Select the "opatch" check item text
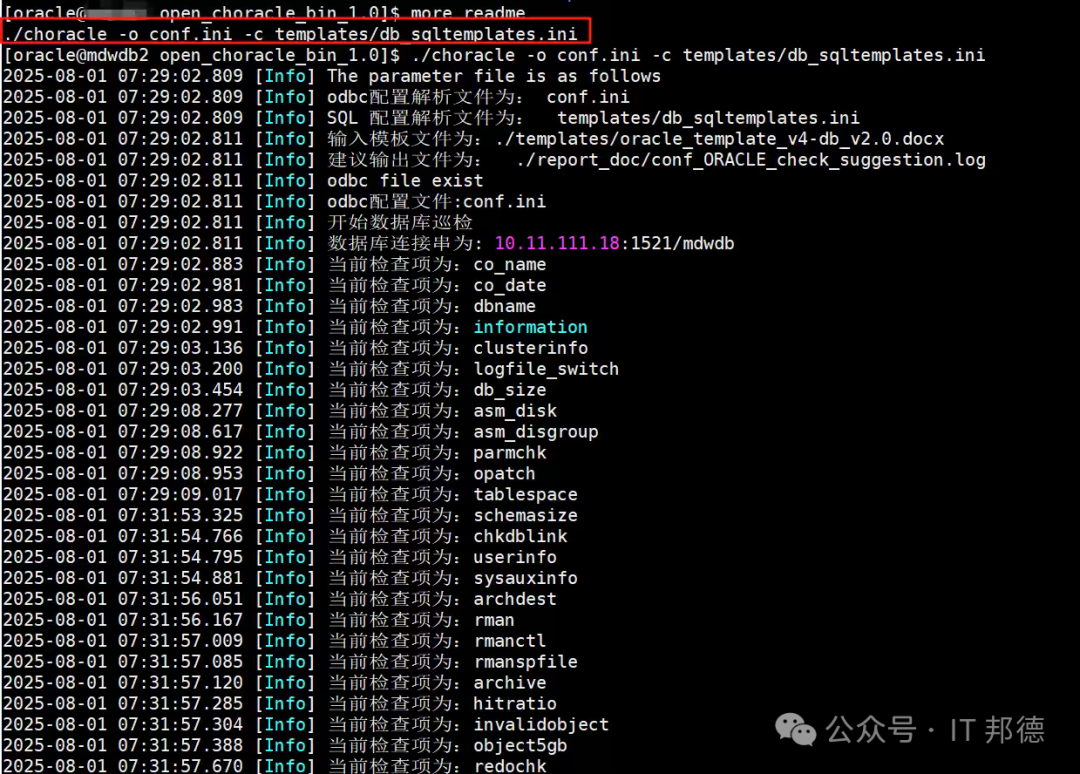 [504, 473]
